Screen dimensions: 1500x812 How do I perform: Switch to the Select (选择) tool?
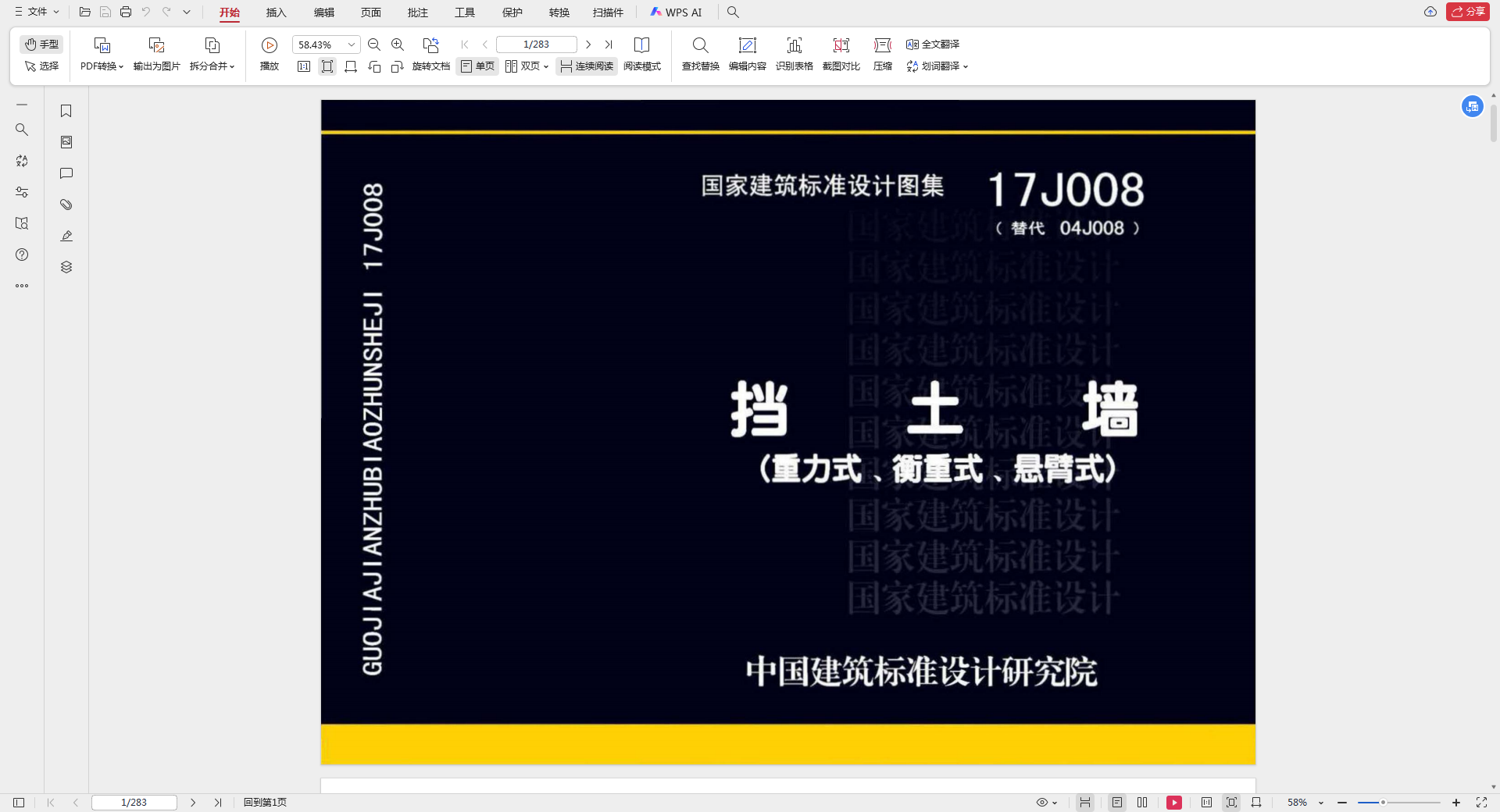tap(41, 66)
